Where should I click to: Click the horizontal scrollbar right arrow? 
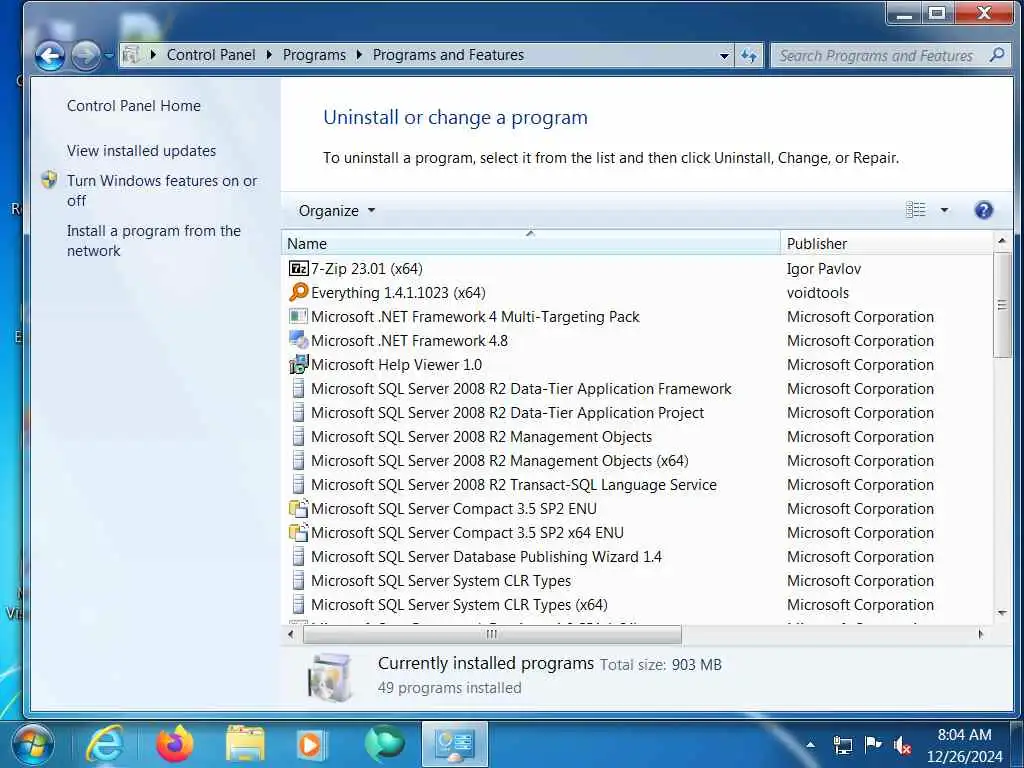click(980, 634)
